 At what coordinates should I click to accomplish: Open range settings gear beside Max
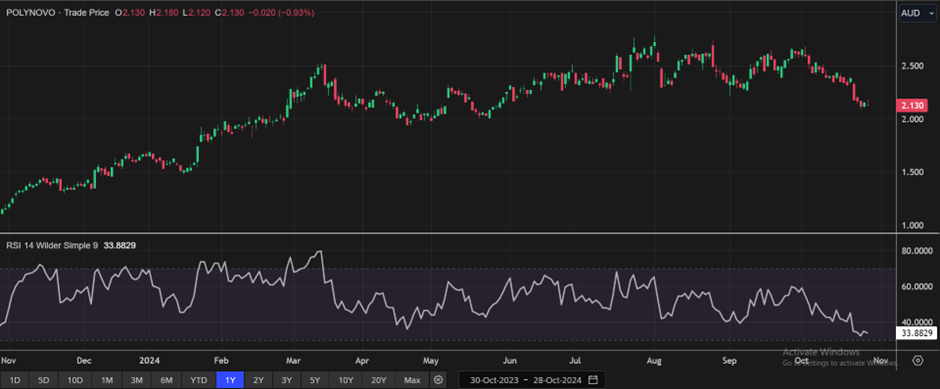coord(439,380)
